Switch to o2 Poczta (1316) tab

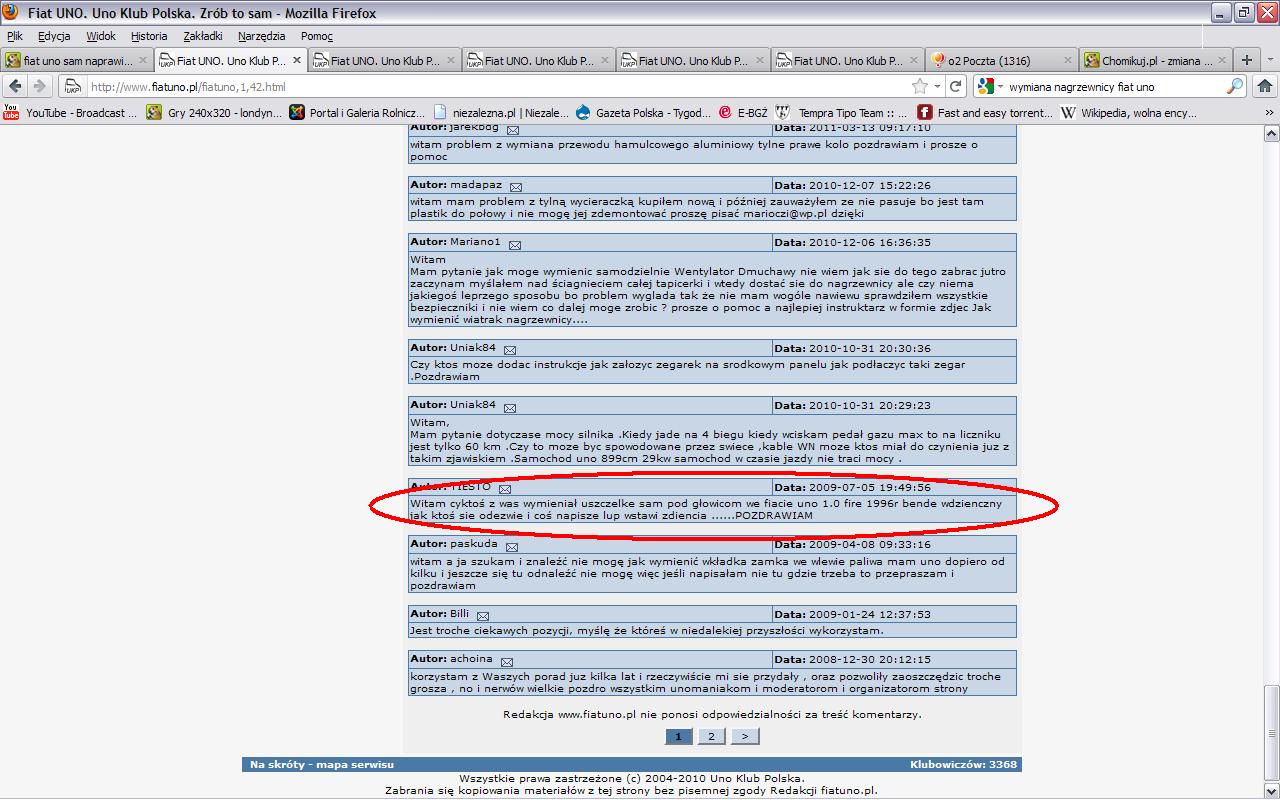pyautogui.click(x=1002, y=60)
